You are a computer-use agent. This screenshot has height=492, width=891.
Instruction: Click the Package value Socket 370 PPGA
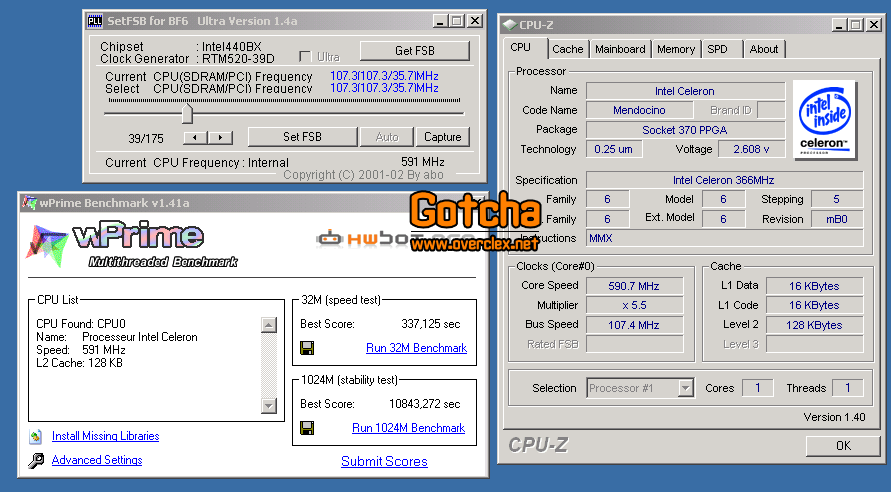pyautogui.click(x=685, y=130)
